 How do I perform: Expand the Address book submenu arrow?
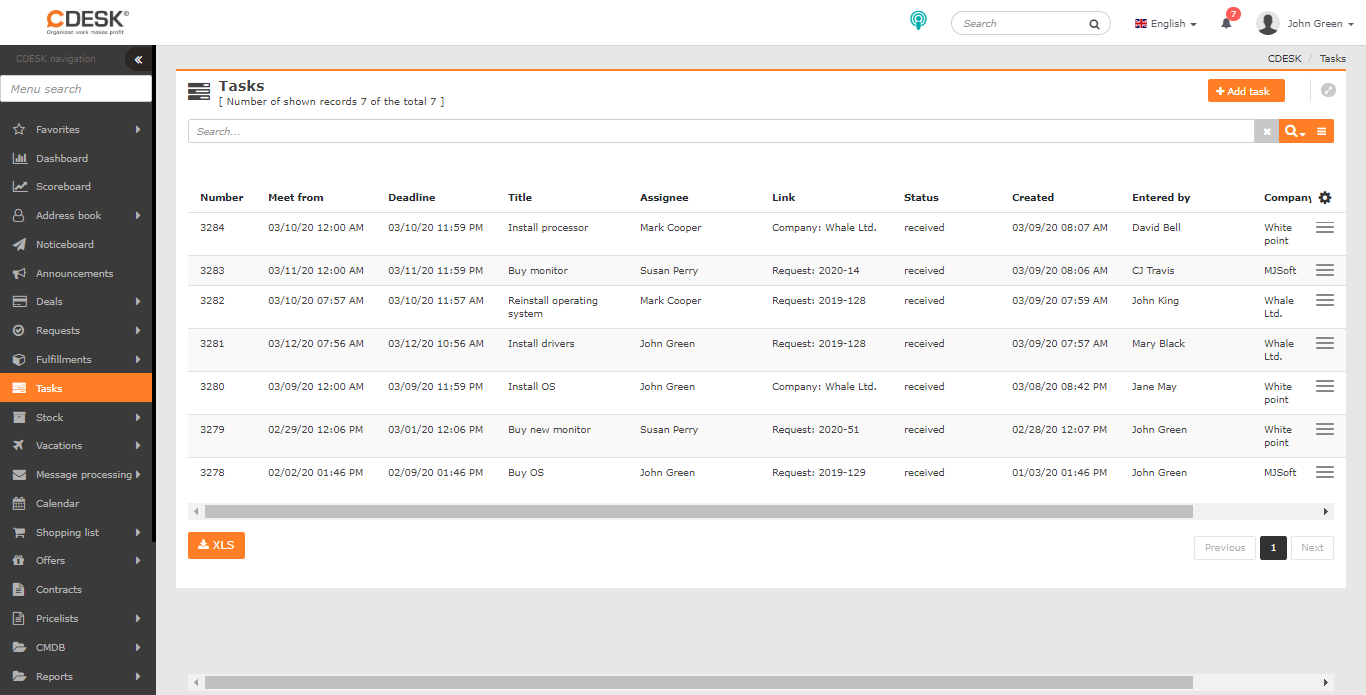pos(138,215)
